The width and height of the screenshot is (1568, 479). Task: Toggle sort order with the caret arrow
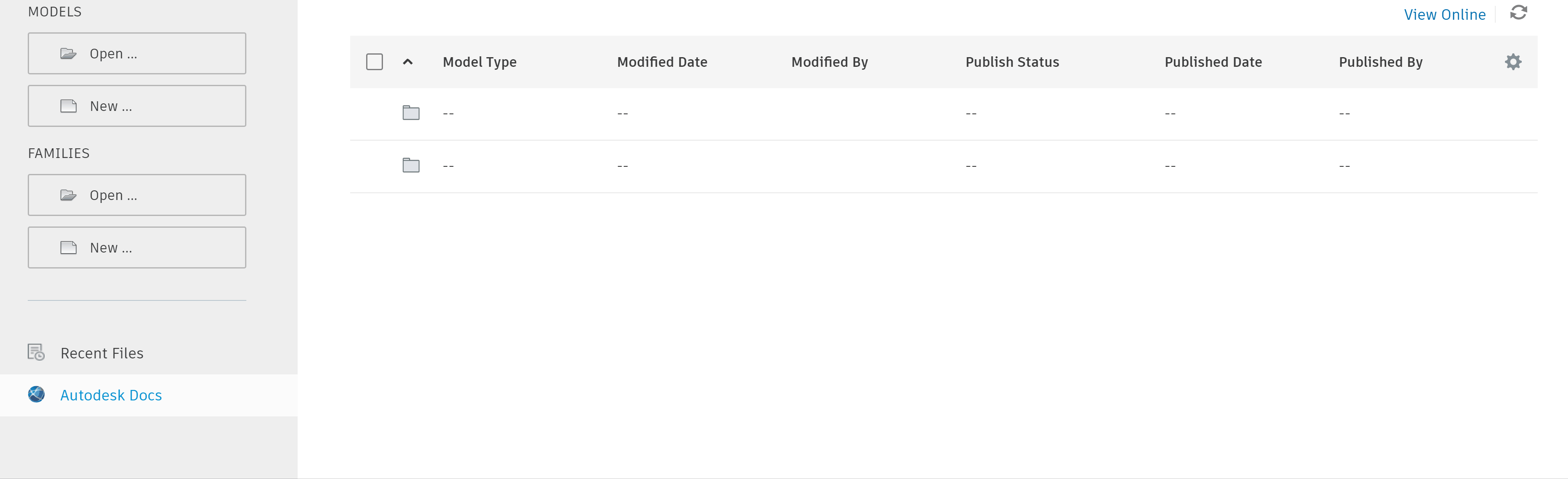(x=408, y=62)
